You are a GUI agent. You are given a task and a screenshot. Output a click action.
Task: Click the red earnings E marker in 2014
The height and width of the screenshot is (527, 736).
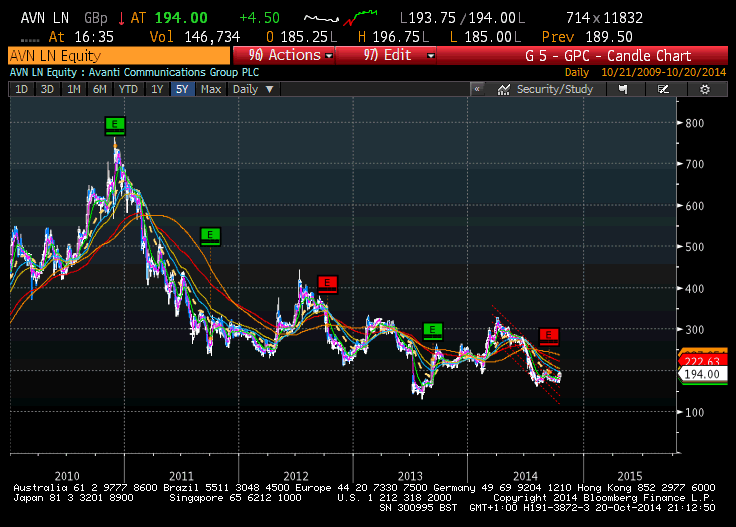(x=548, y=336)
